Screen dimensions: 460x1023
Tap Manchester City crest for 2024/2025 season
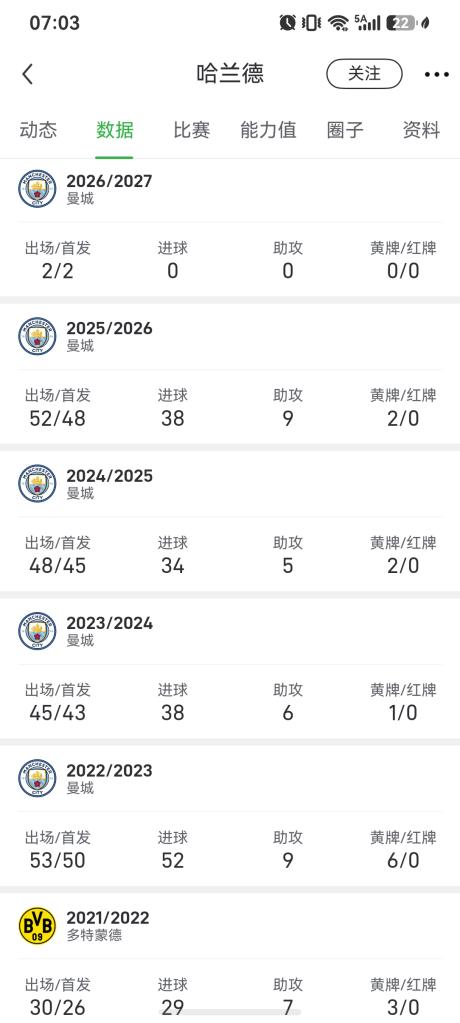tap(37, 483)
